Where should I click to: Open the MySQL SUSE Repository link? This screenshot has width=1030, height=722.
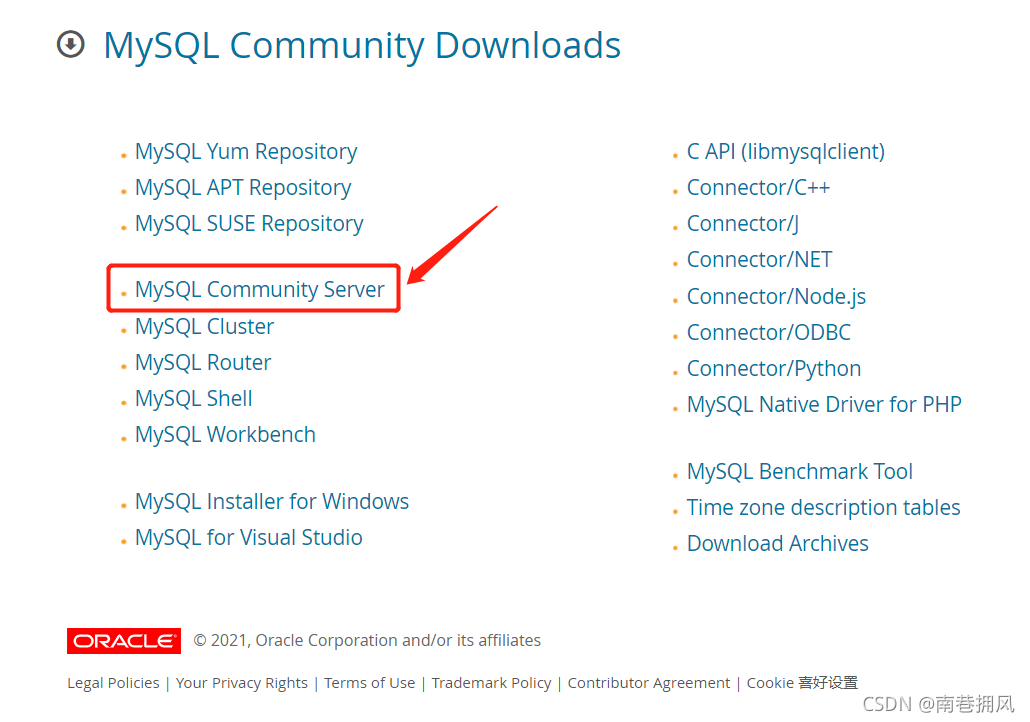tap(249, 224)
